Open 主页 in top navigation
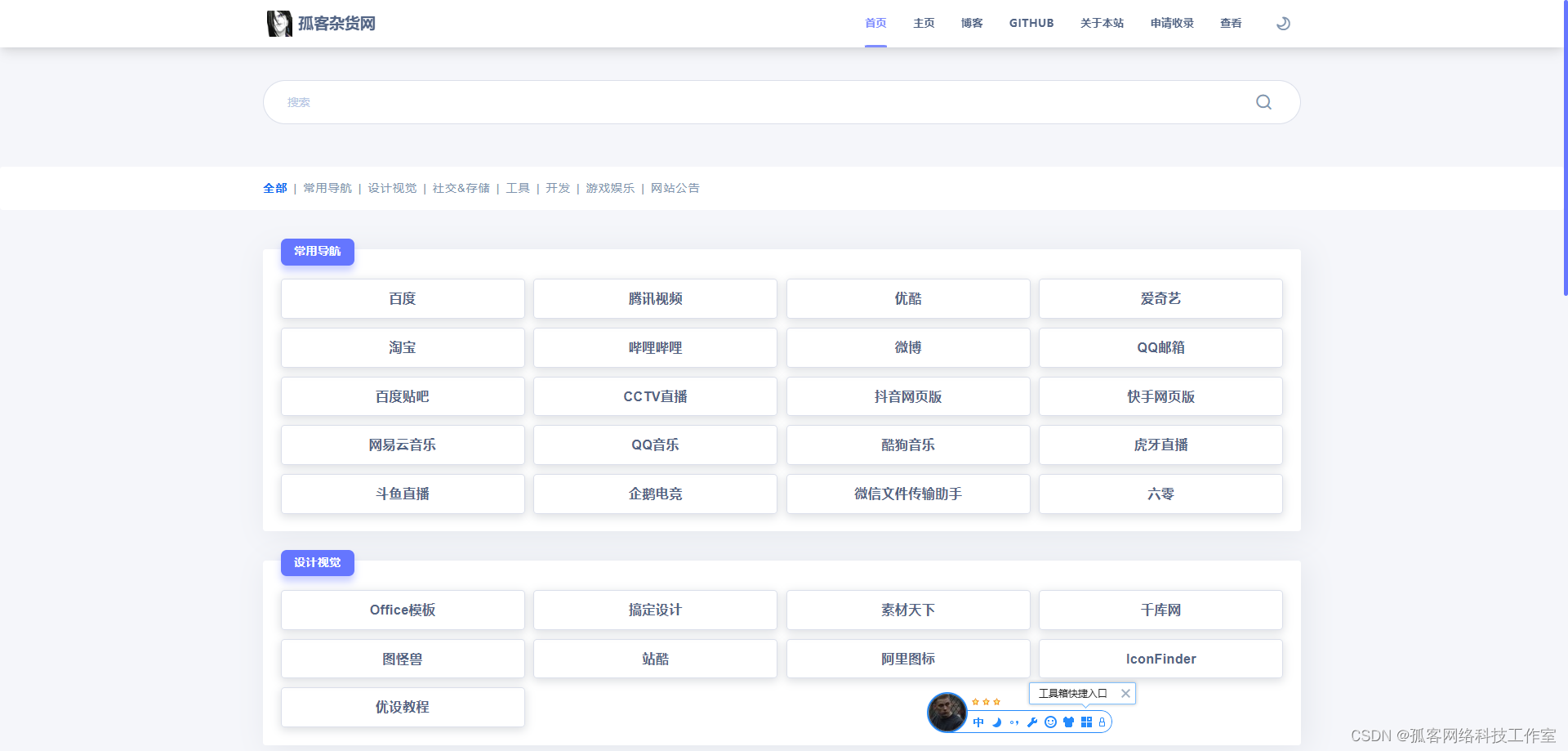 point(924,24)
